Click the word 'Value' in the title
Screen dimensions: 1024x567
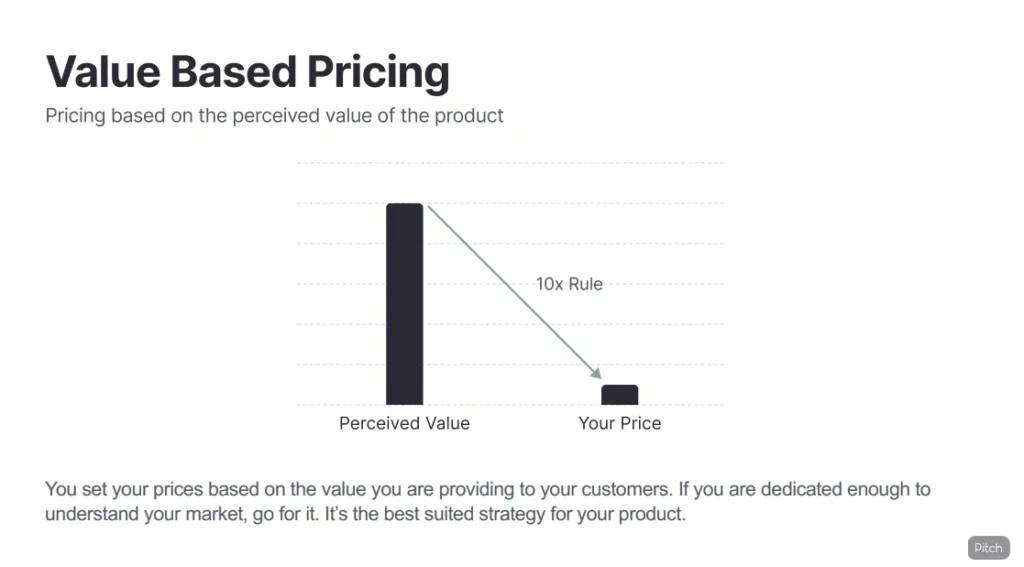pyautogui.click(x=102, y=72)
